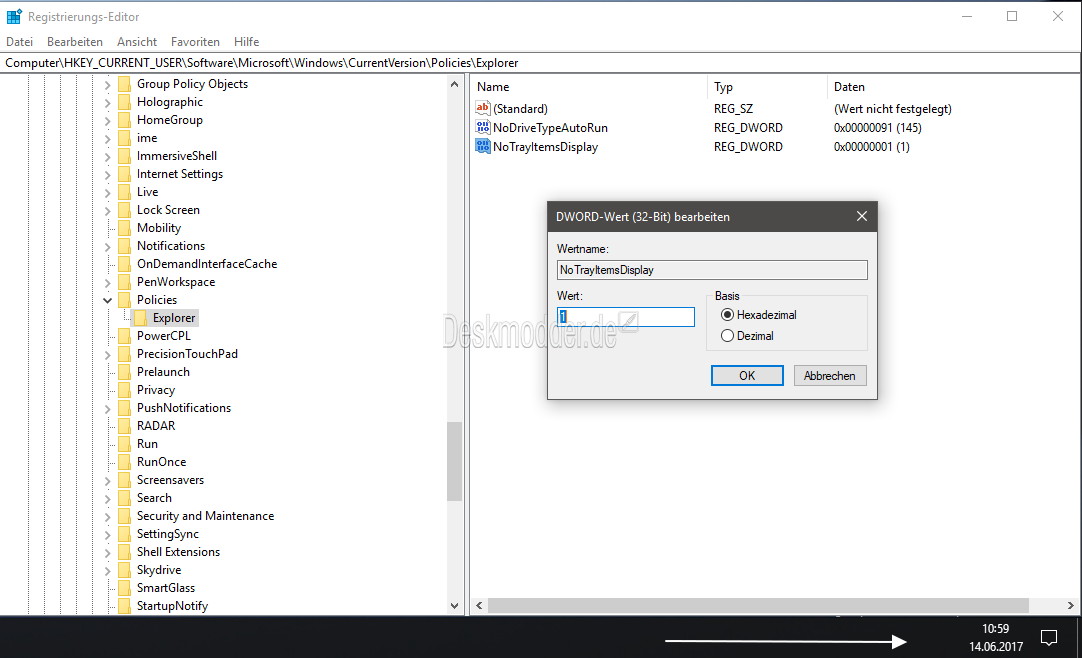Collapse the Policies tree node
The height and width of the screenshot is (658, 1082).
tap(107, 300)
